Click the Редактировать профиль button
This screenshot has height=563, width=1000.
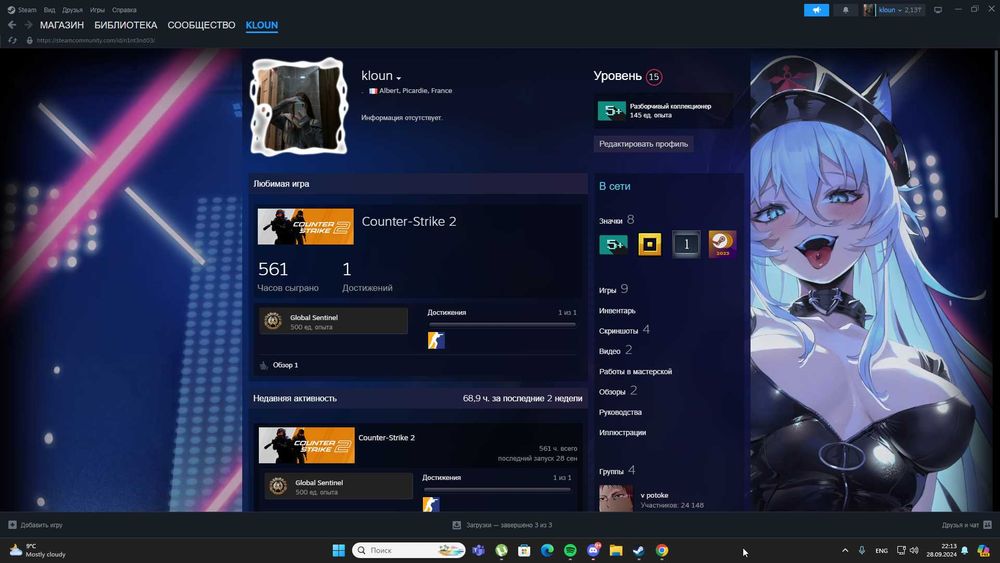[643, 144]
